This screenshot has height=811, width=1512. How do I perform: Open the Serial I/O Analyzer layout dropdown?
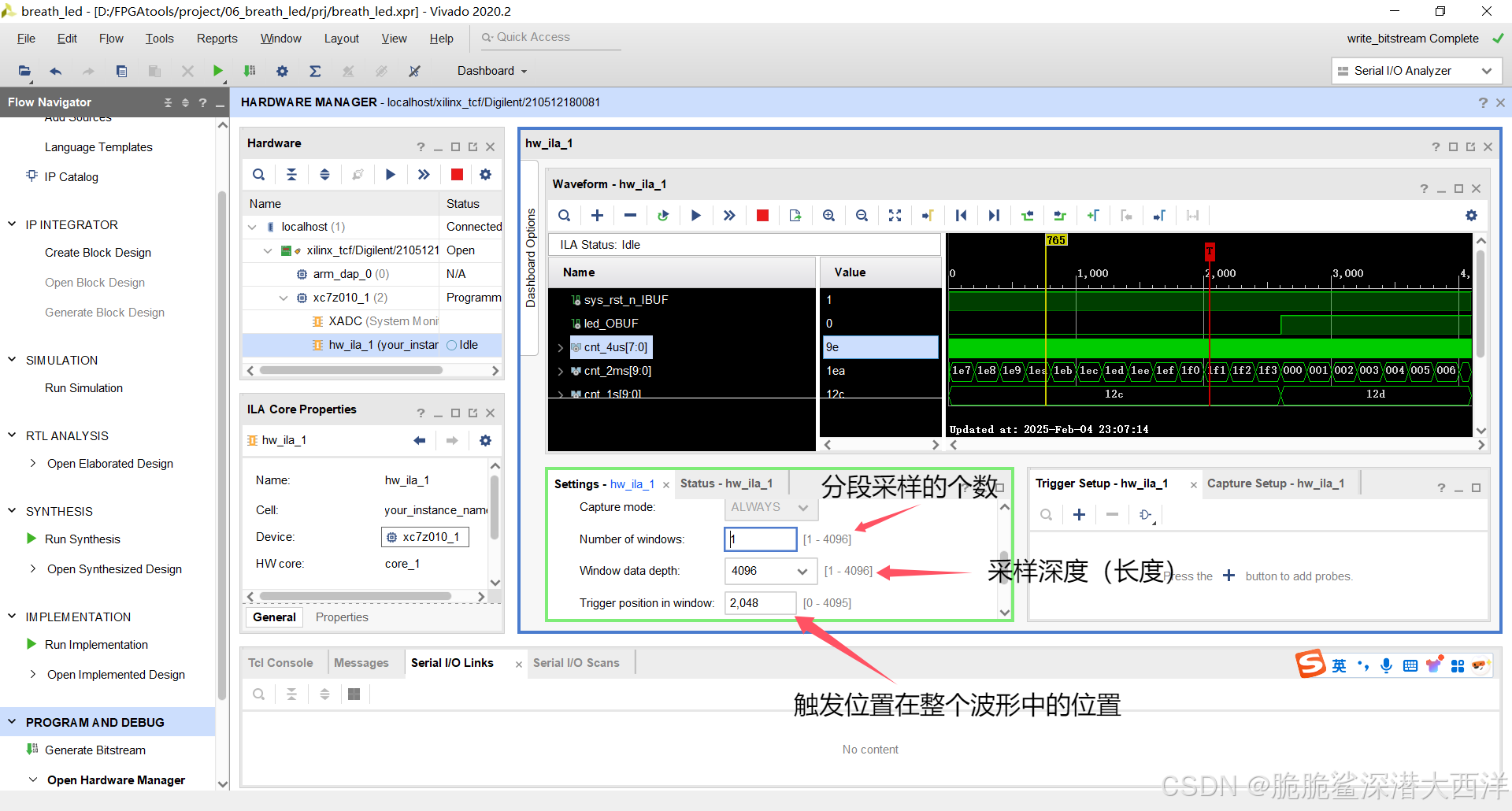coord(1416,71)
